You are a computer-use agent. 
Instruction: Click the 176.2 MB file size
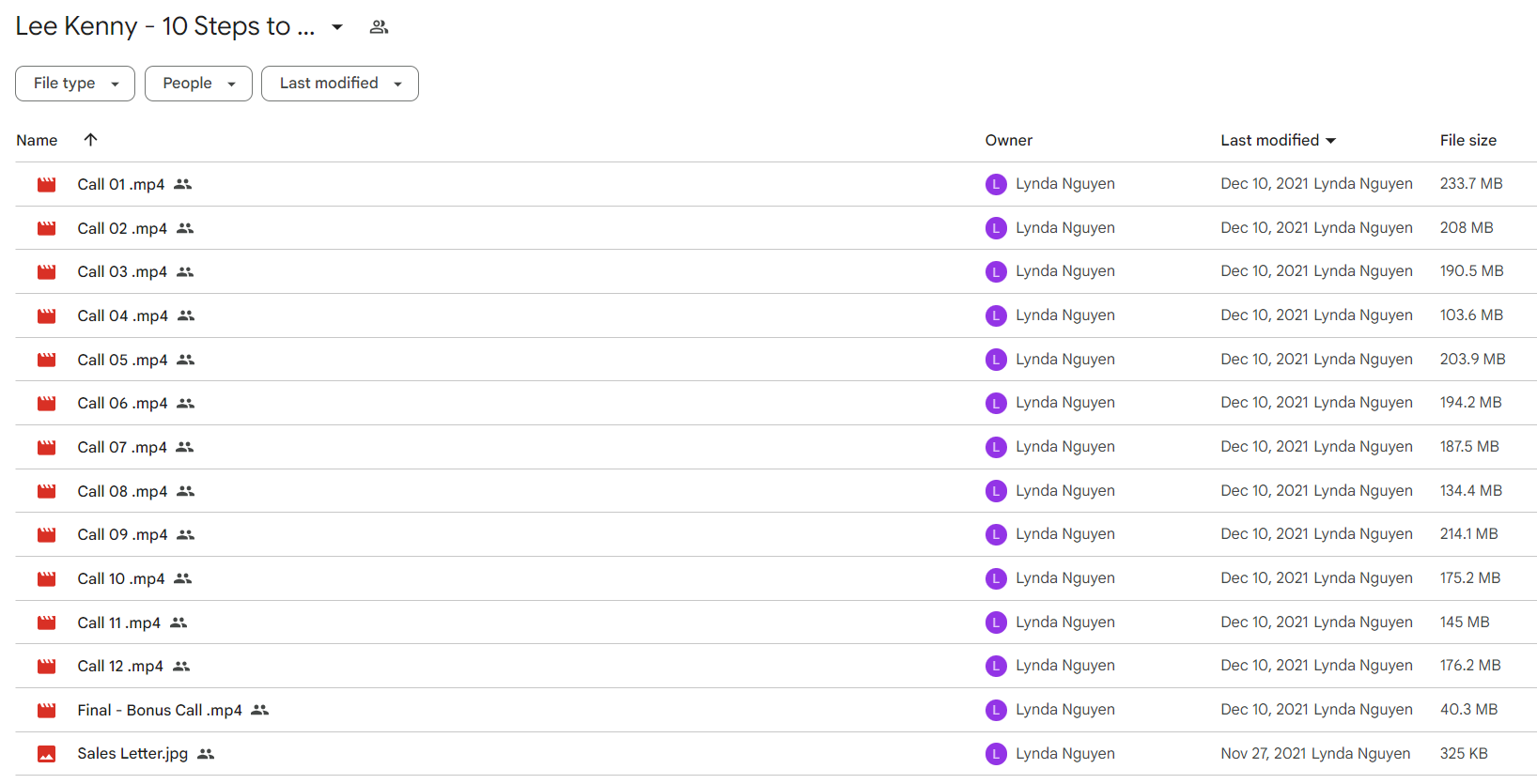1470,666
